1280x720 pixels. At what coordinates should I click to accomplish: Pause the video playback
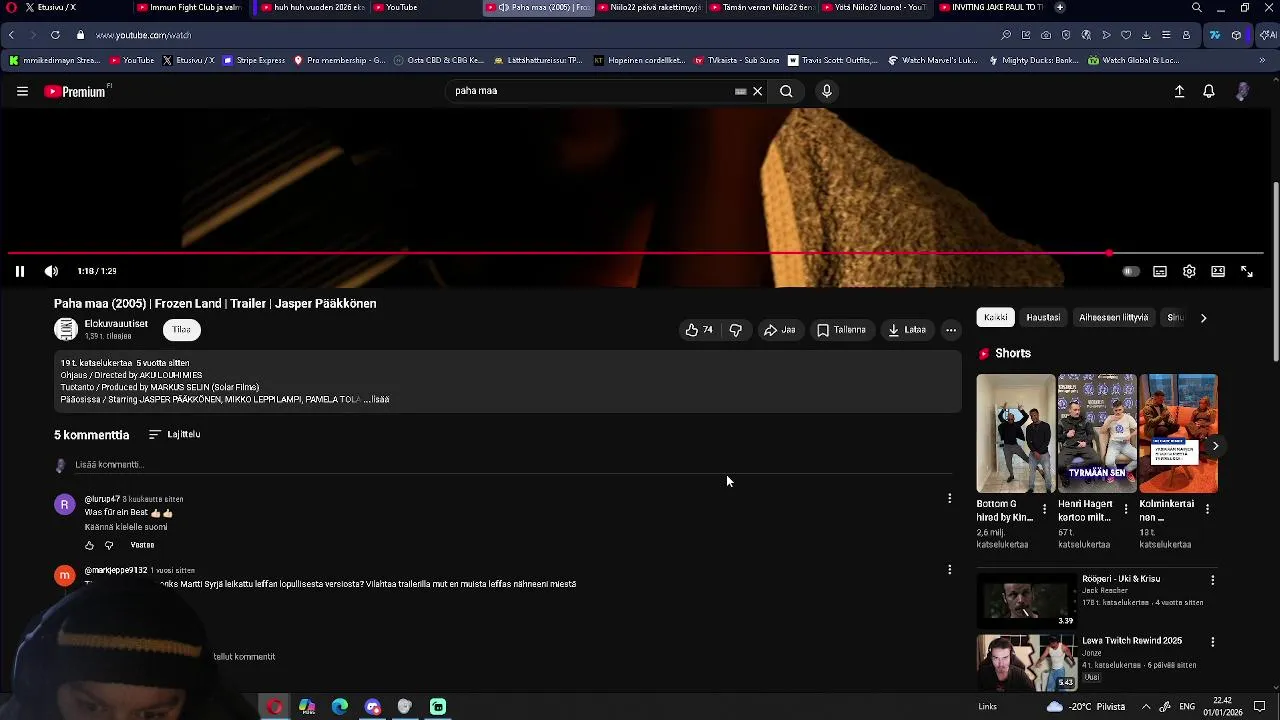point(20,271)
